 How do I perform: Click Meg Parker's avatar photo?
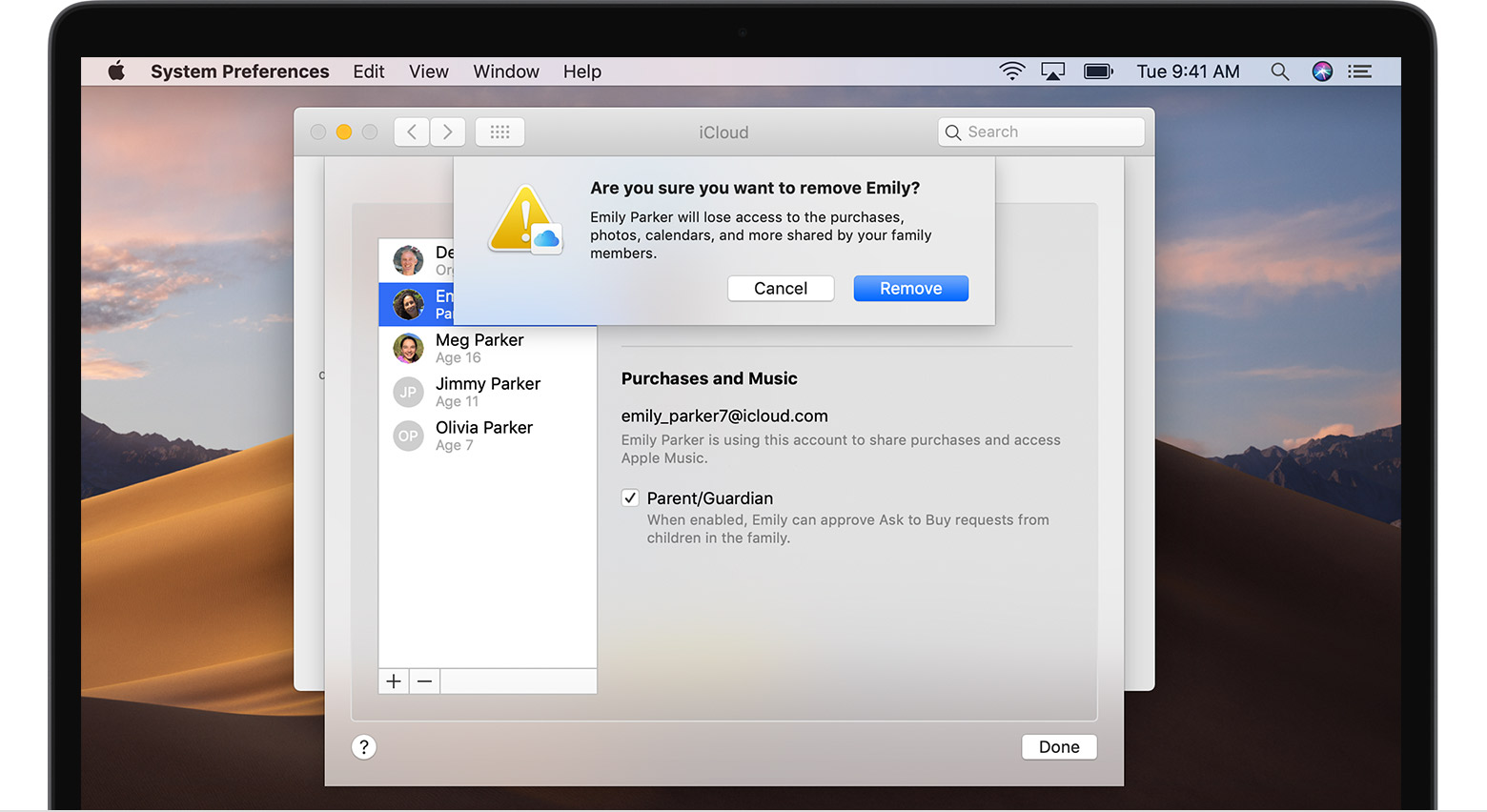pos(408,348)
